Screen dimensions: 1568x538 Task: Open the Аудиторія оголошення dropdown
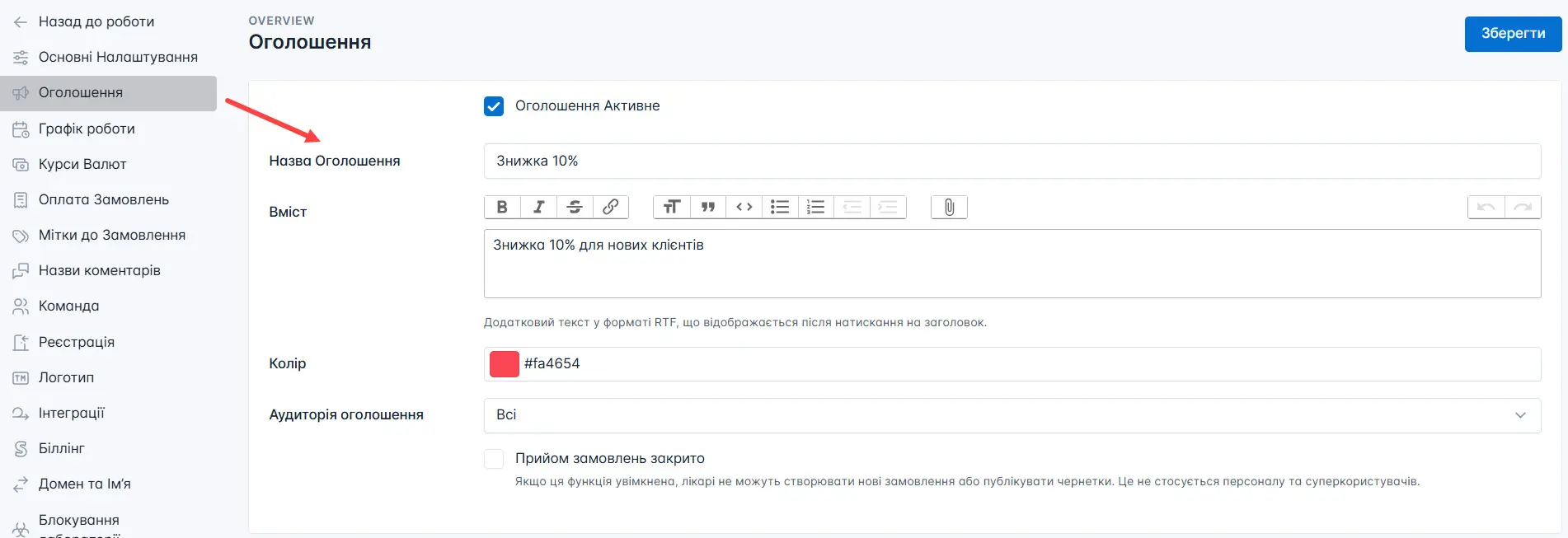coord(1012,415)
